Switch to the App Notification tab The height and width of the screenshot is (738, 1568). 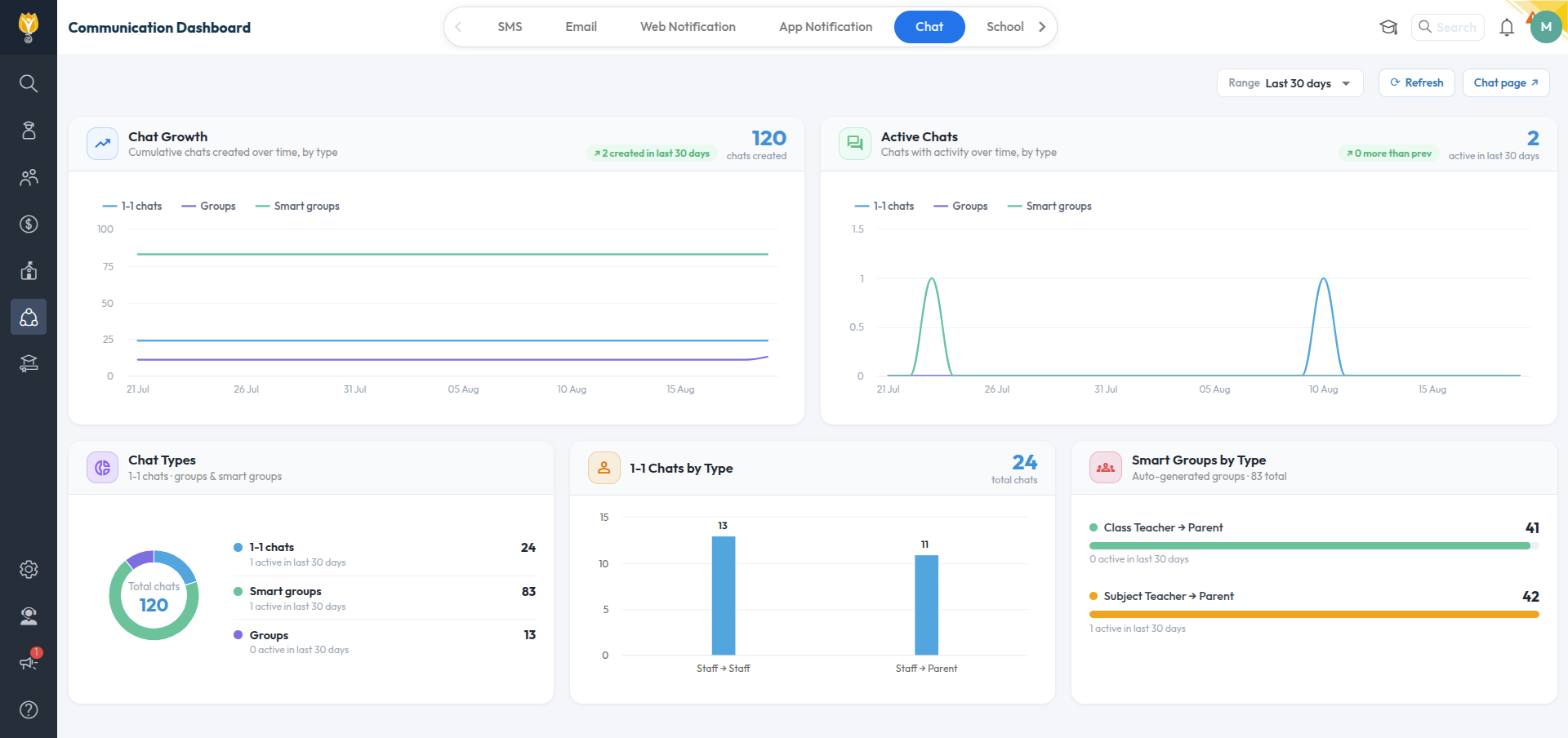pos(826,27)
